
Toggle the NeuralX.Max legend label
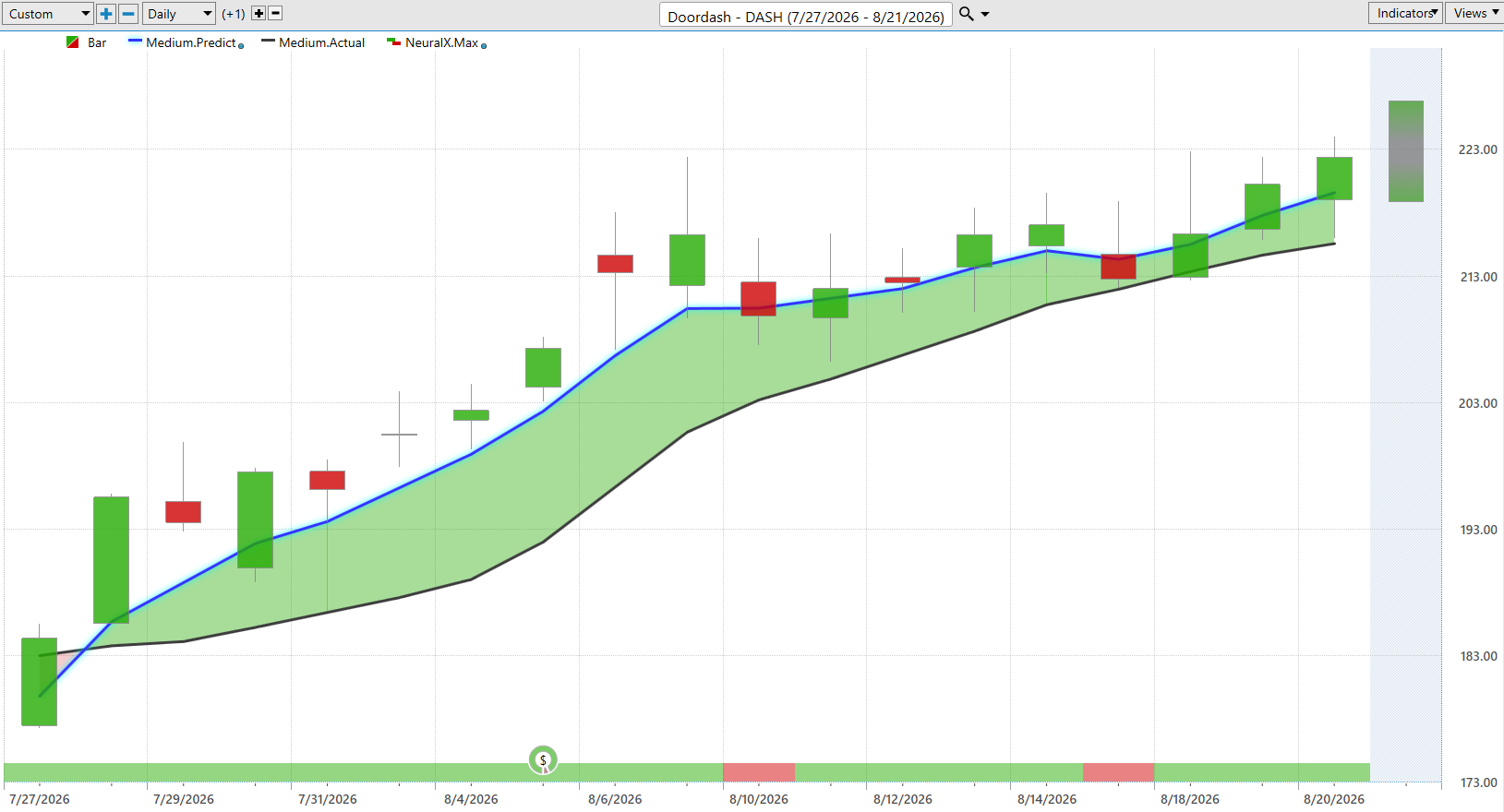(x=441, y=42)
